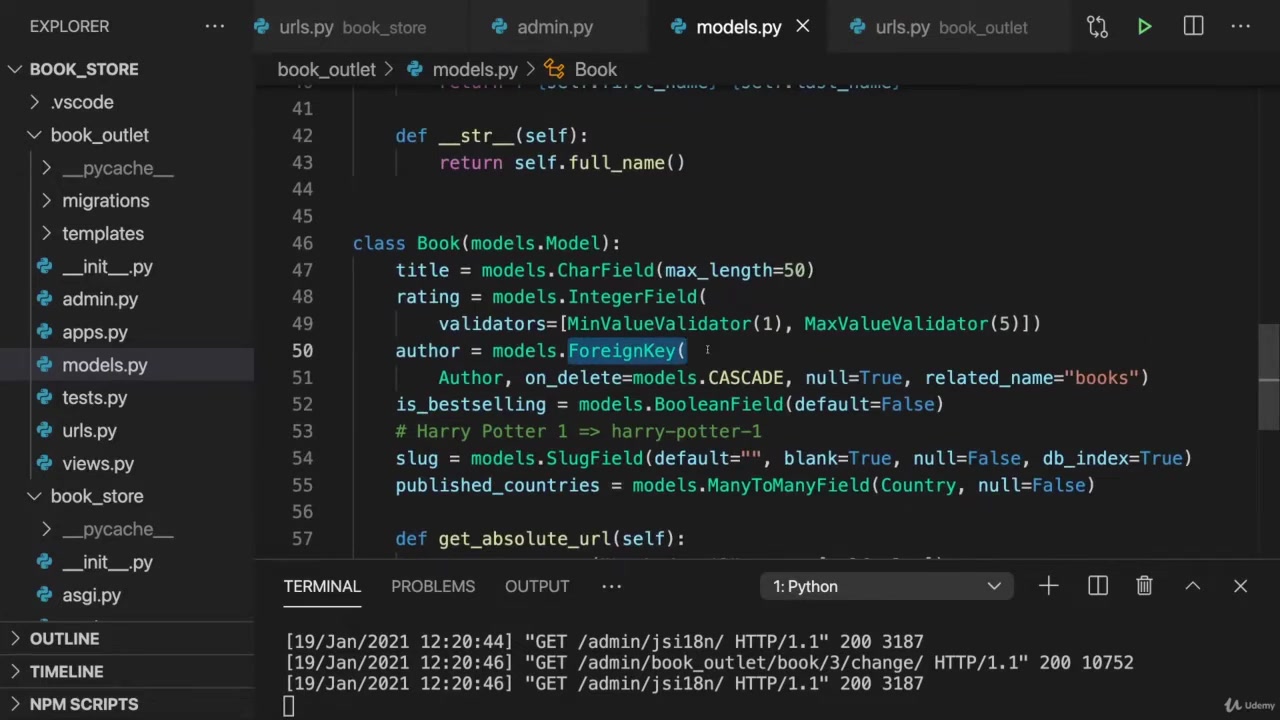Open the terminal selector dropdown '1: Python'
This screenshot has width=1280, height=720.
point(886,586)
